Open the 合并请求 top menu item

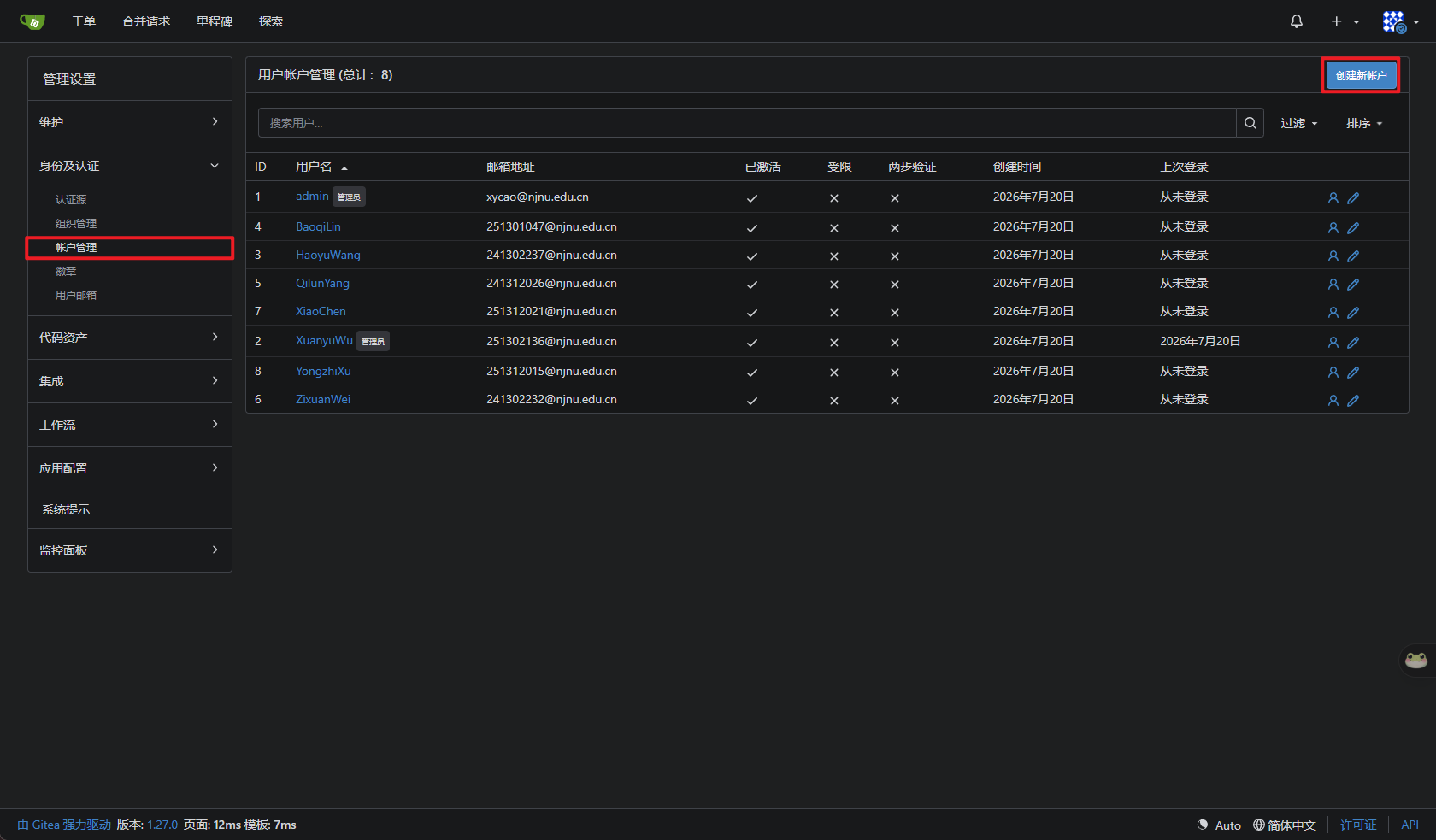(146, 21)
